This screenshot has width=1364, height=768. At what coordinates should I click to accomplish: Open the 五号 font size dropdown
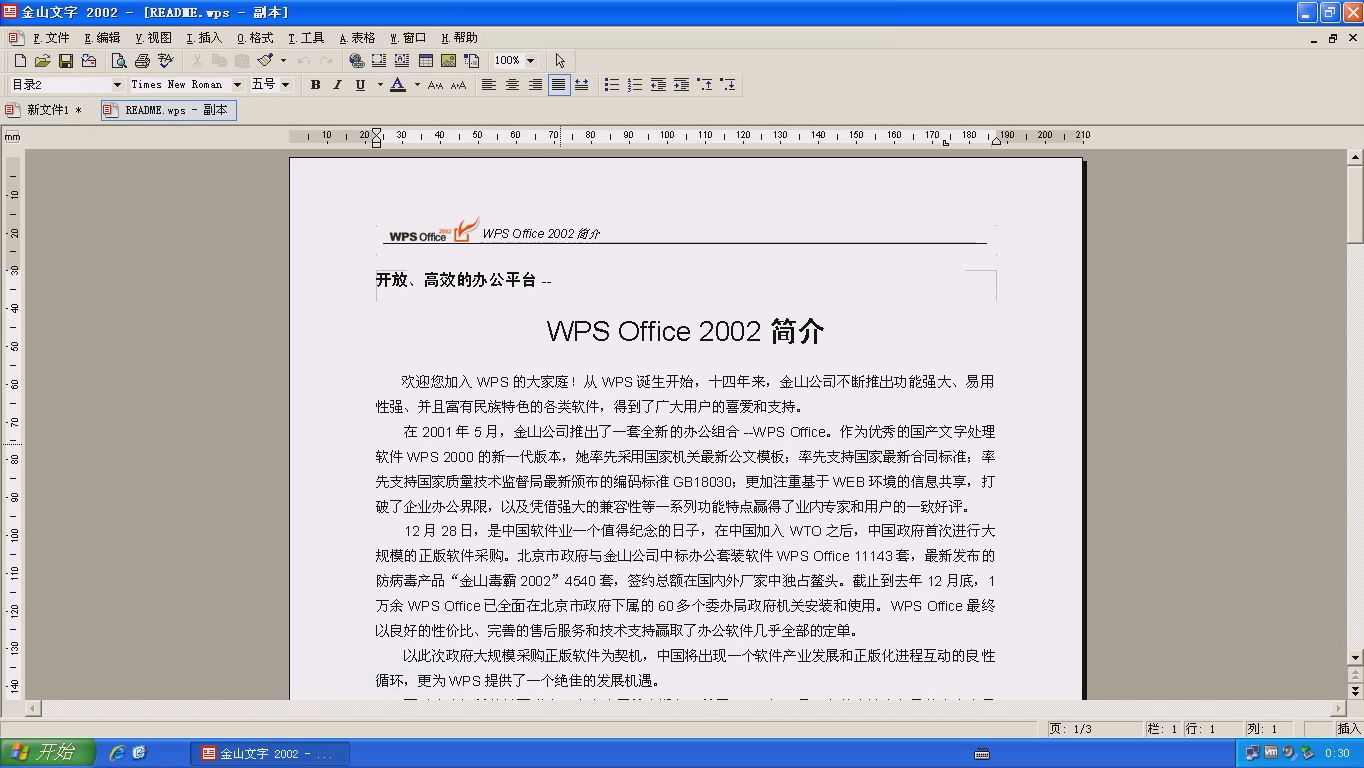point(285,85)
